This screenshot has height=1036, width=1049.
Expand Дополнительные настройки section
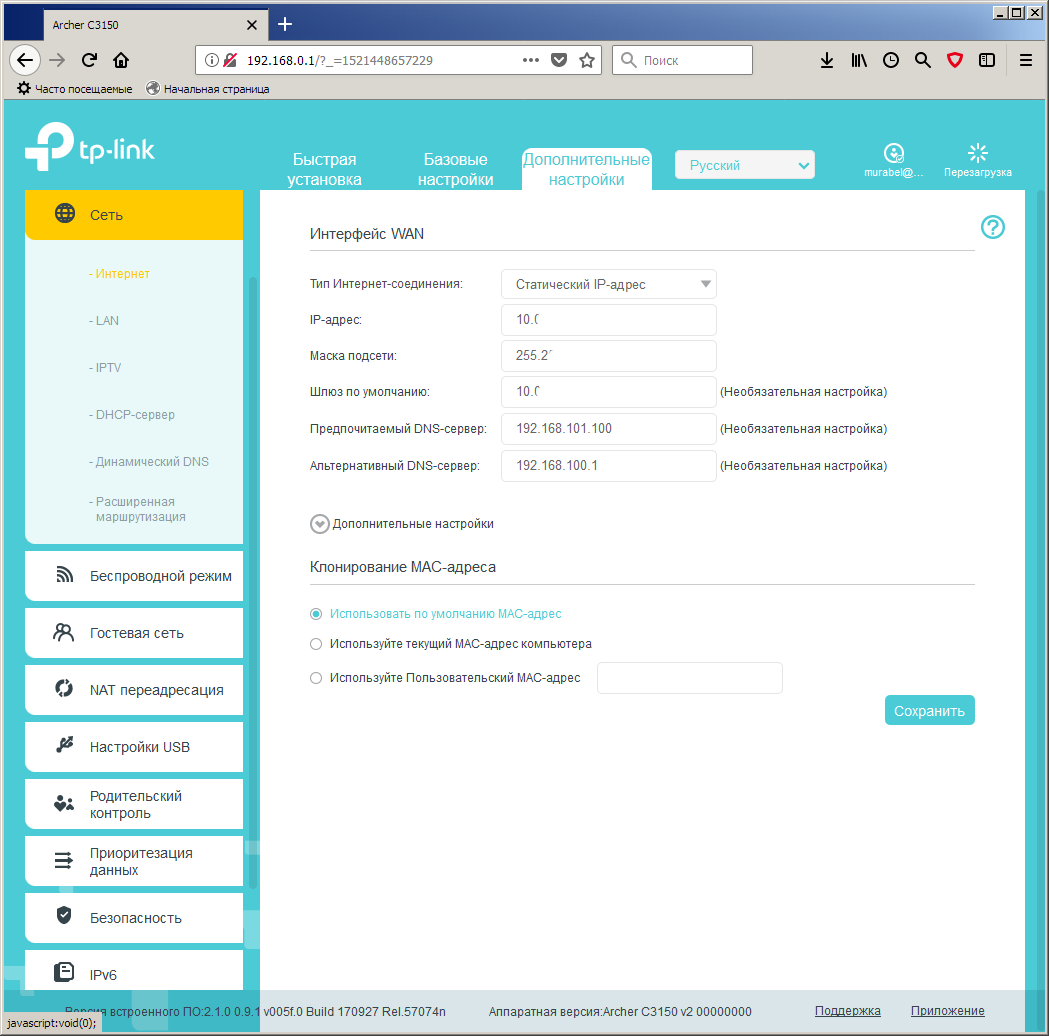click(320, 524)
